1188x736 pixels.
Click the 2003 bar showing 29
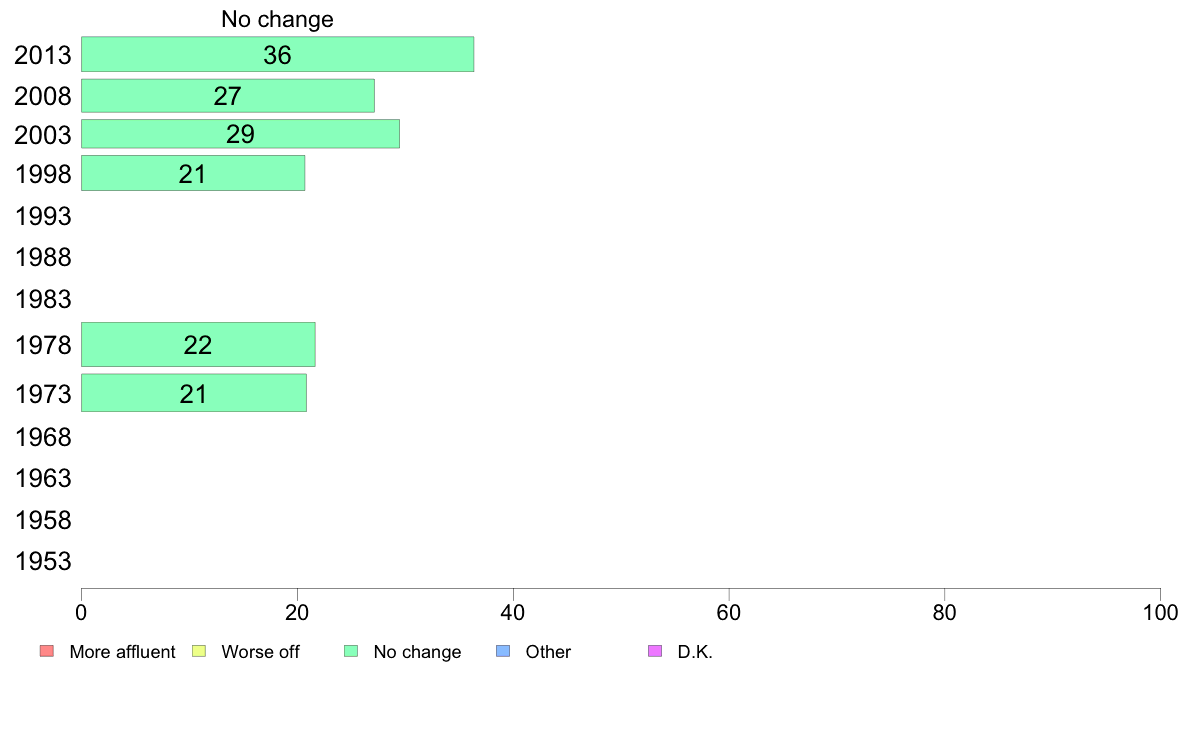tap(240, 134)
